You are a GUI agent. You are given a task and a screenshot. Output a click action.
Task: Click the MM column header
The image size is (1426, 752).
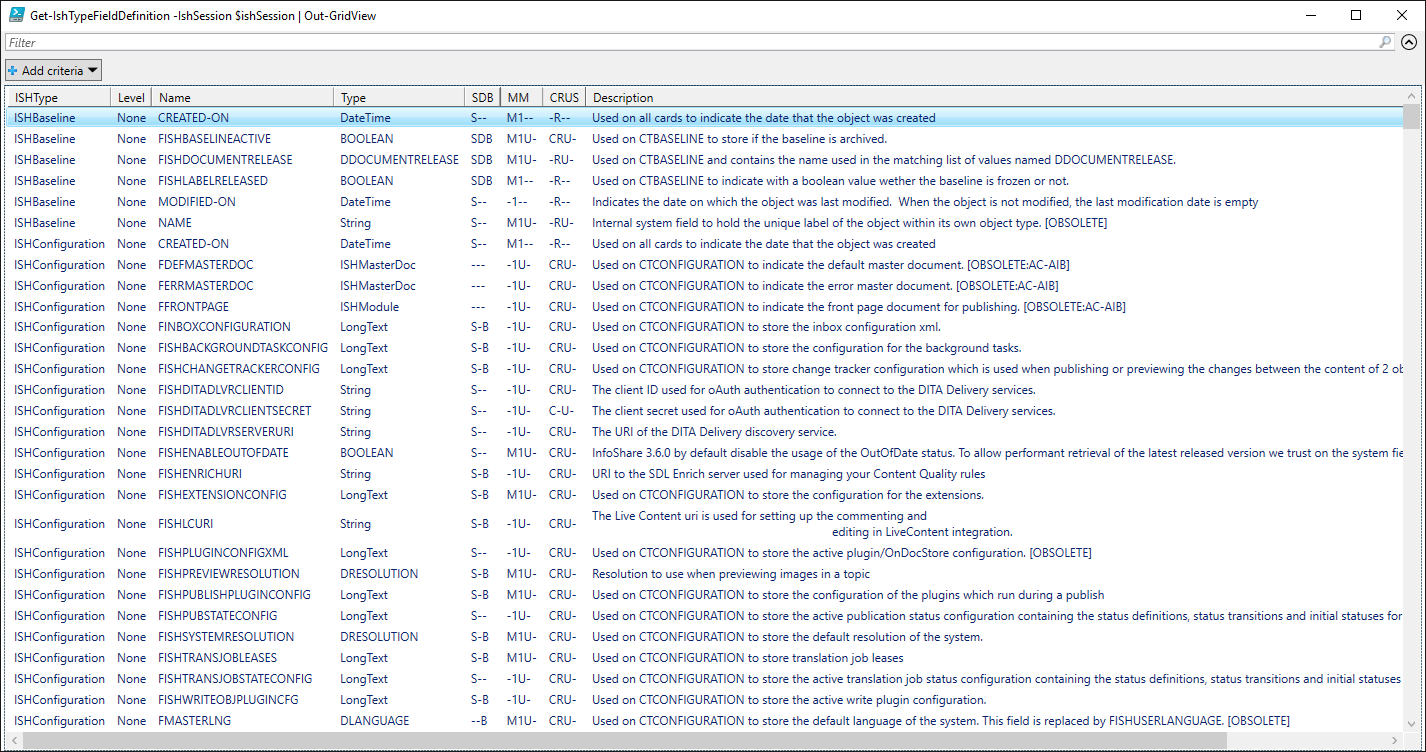(519, 98)
